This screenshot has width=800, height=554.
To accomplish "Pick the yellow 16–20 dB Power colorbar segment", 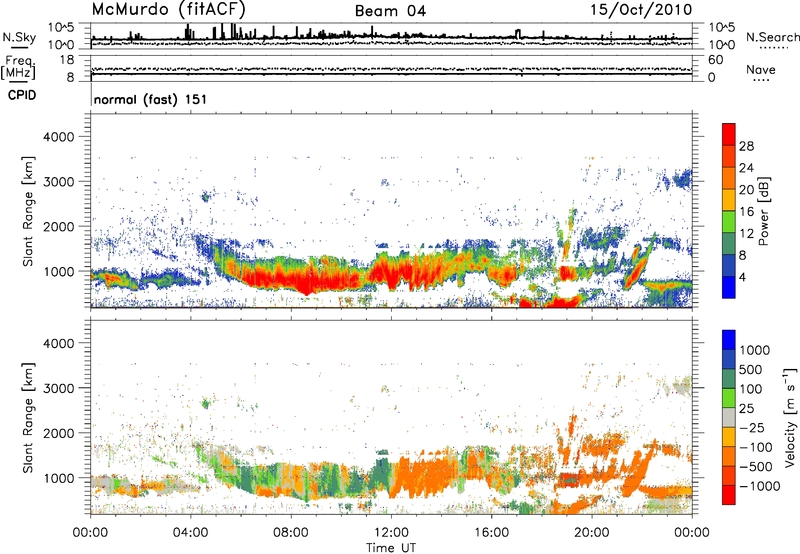I will (x=729, y=200).
